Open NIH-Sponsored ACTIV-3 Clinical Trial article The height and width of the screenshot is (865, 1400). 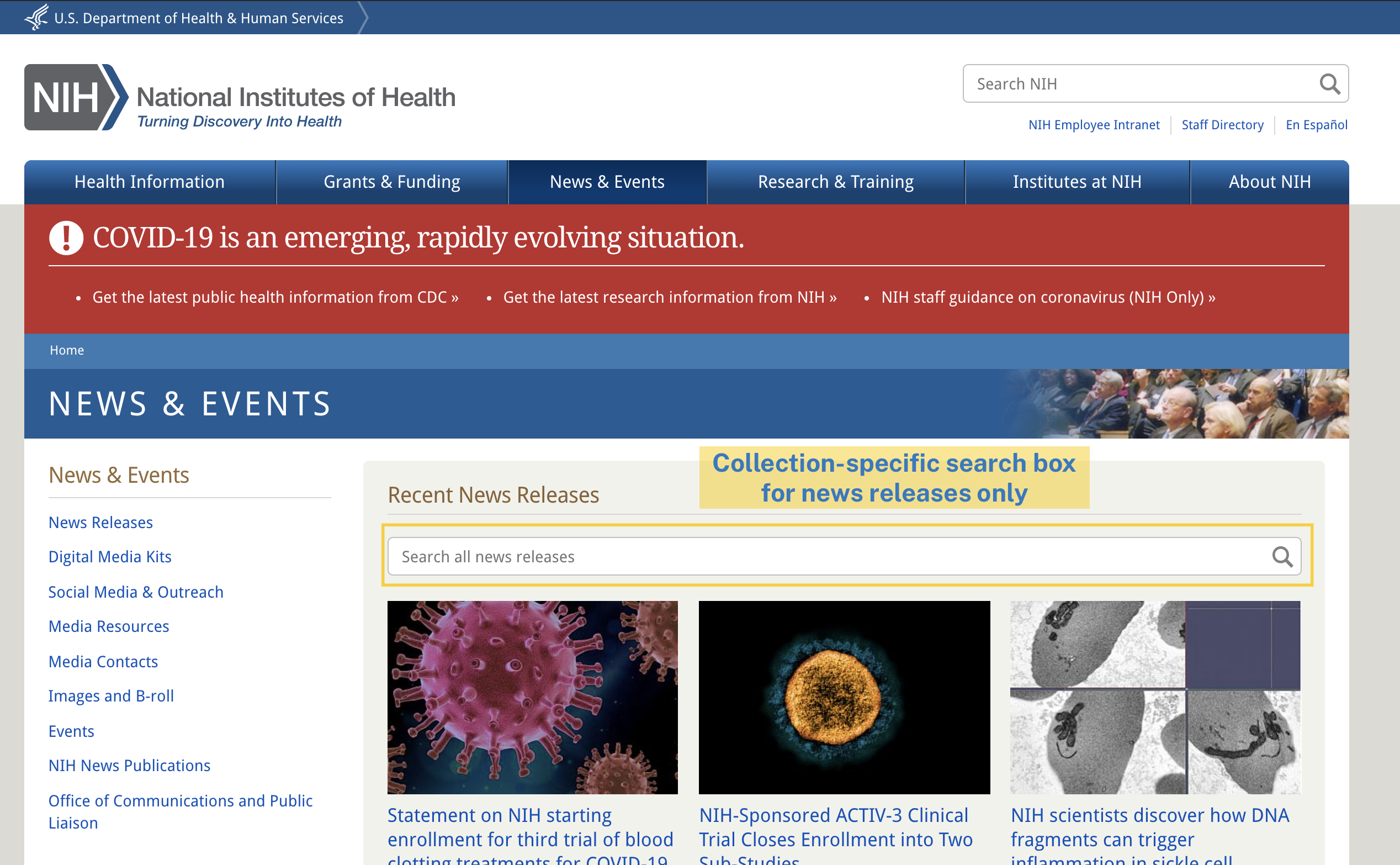coord(836,834)
